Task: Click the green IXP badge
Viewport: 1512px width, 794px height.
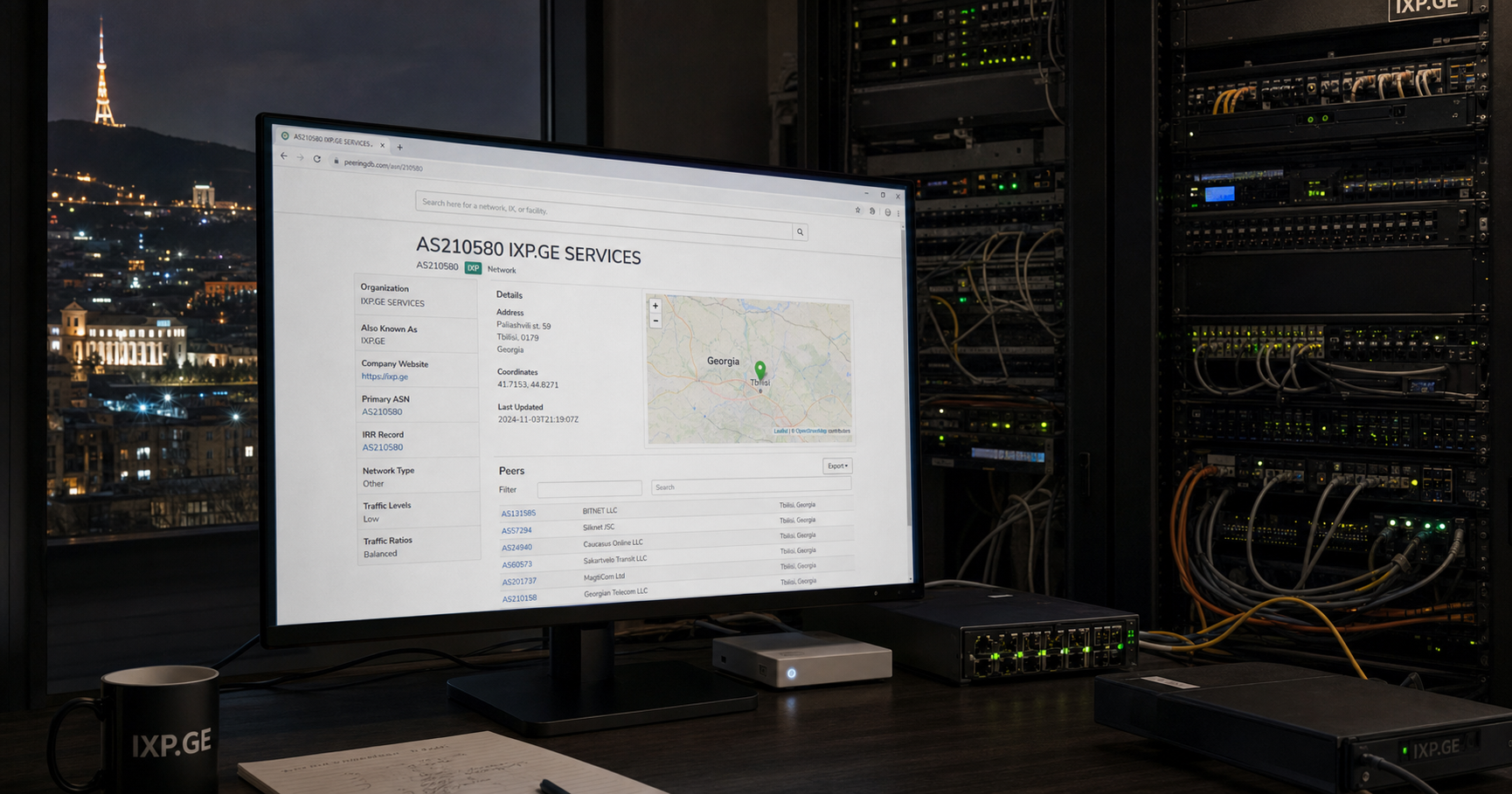Action: pyautogui.click(x=473, y=268)
